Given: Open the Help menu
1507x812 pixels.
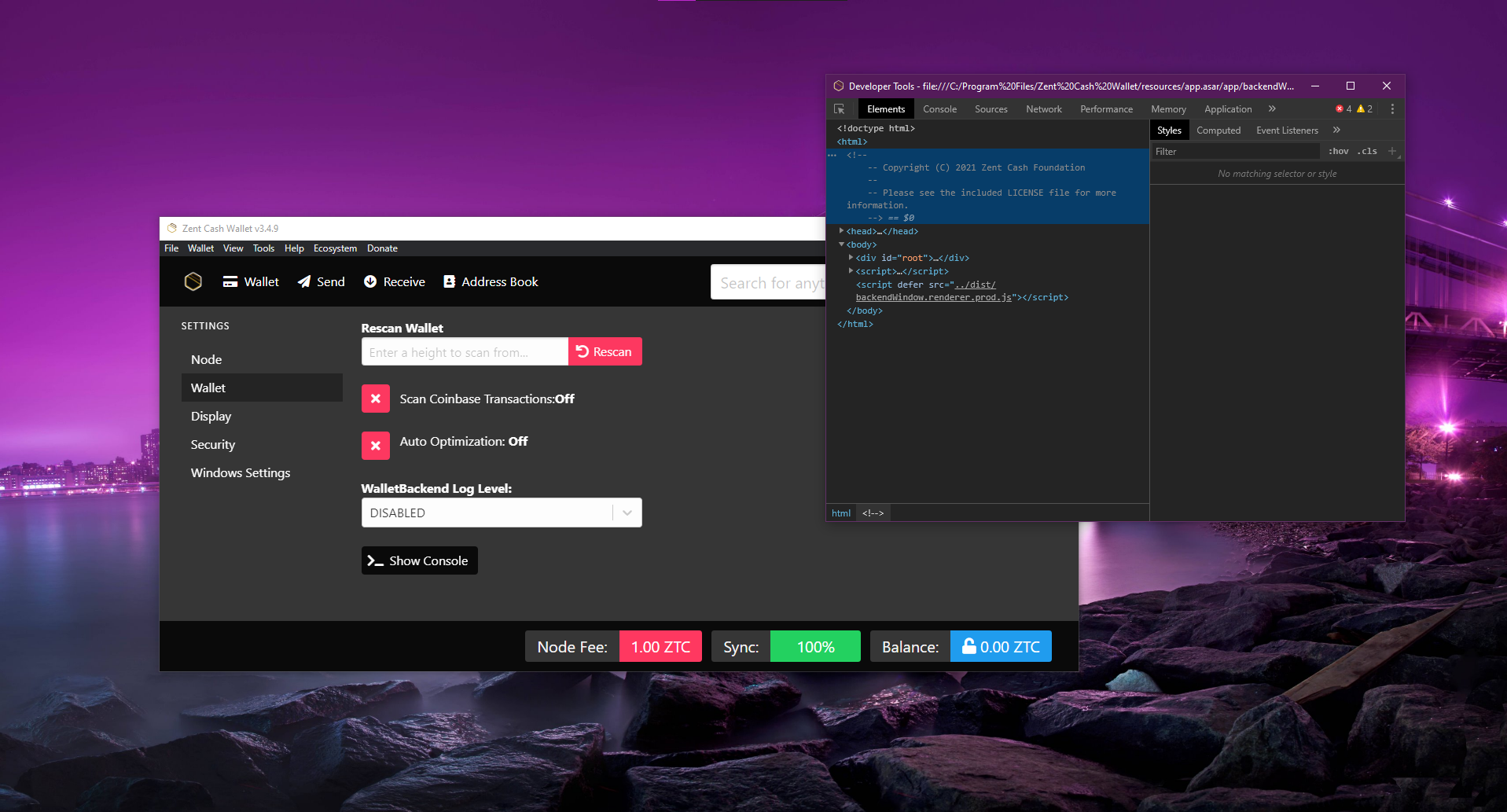Looking at the screenshot, I should (x=294, y=248).
